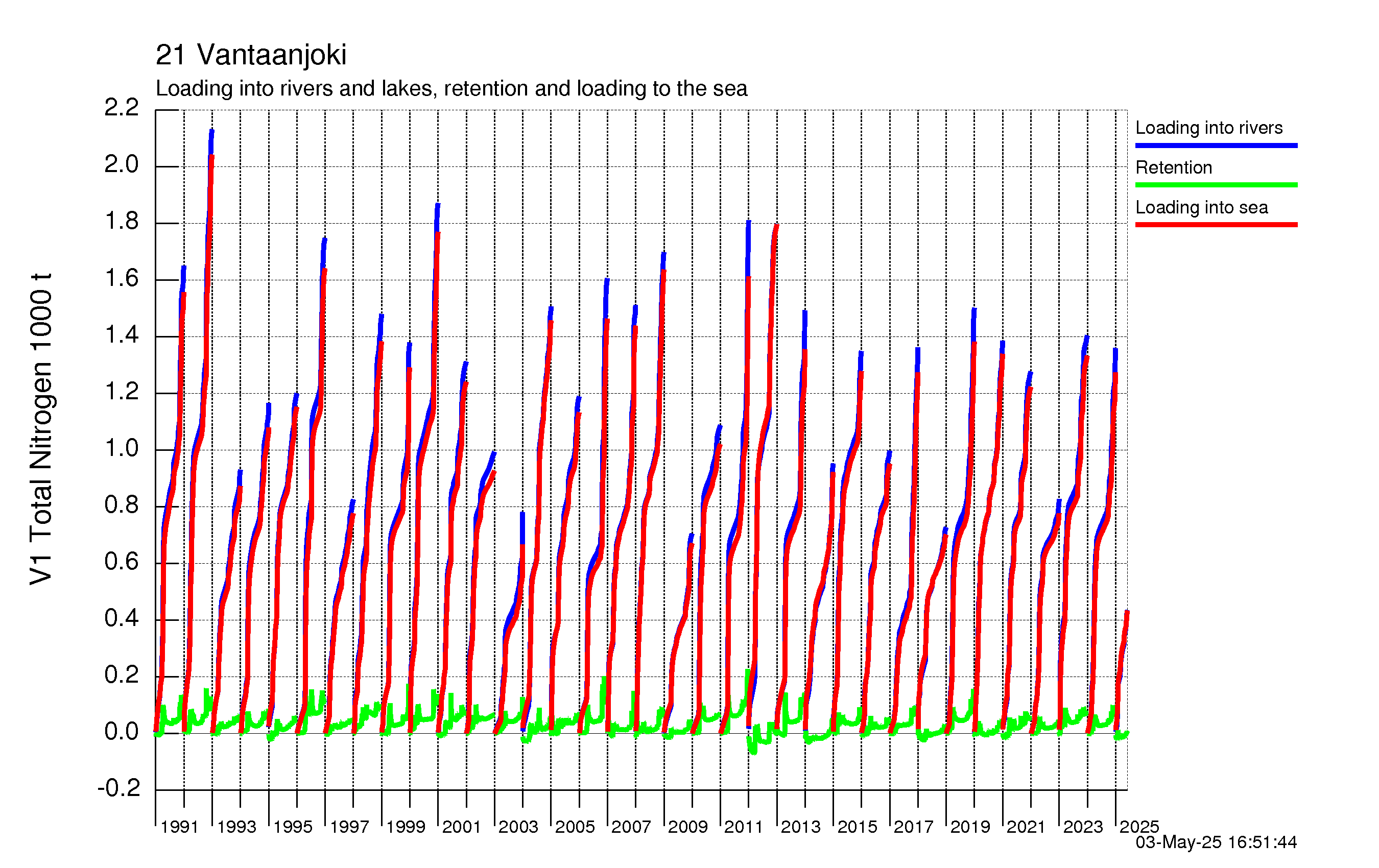Image resolution: width=1379 pixels, height=868 pixels.
Task: Click the y-axis value 2.2
Action: point(122,108)
